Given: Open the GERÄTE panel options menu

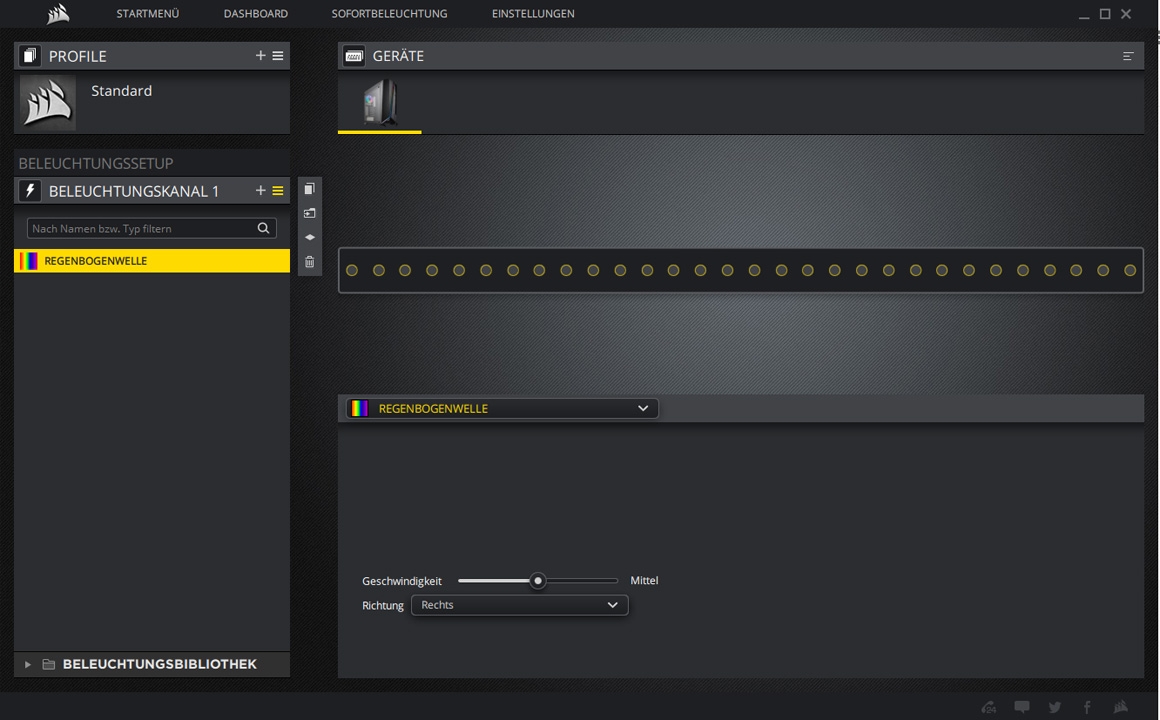Looking at the screenshot, I should [x=1128, y=56].
